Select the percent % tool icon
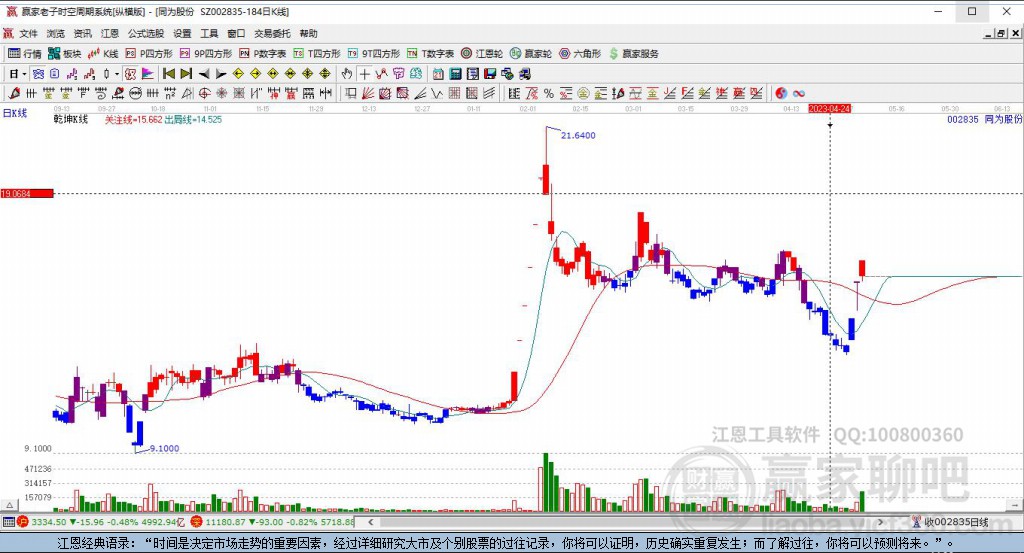This screenshot has width=1024, height=553. (x=549, y=93)
